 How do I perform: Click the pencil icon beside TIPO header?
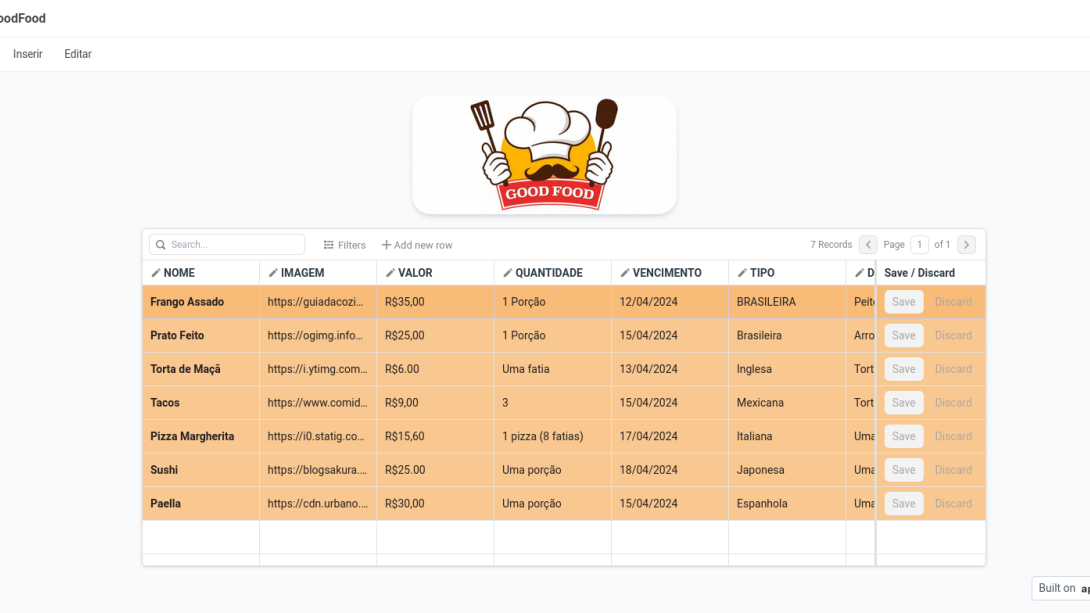[x=742, y=273]
